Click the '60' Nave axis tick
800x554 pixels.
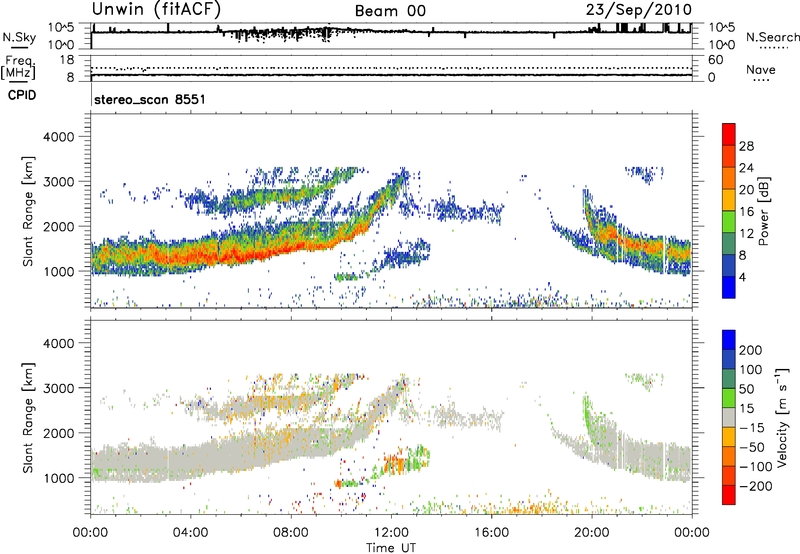click(x=715, y=60)
